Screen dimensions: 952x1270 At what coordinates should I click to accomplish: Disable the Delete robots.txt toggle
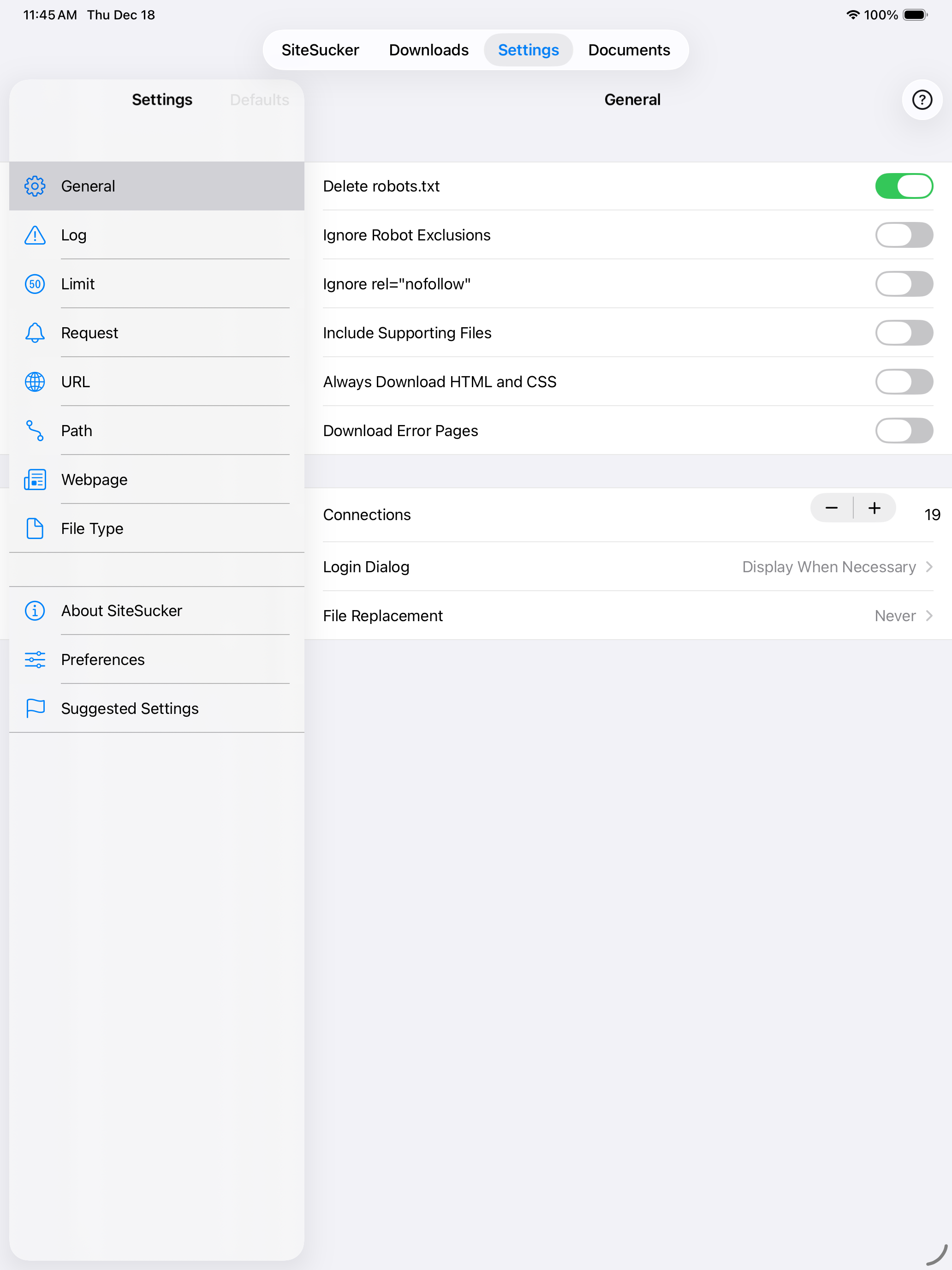(x=904, y=186)
